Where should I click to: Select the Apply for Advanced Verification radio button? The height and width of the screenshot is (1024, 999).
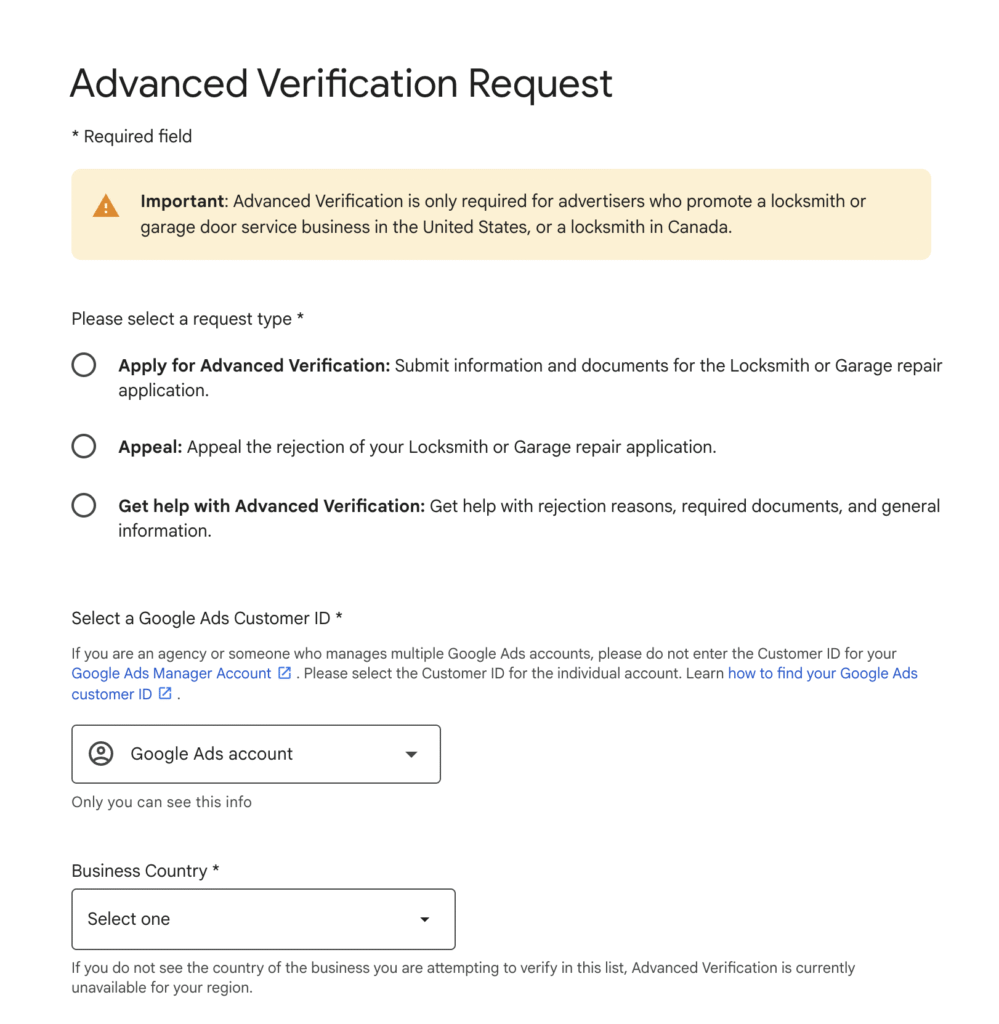pos(84,365)
